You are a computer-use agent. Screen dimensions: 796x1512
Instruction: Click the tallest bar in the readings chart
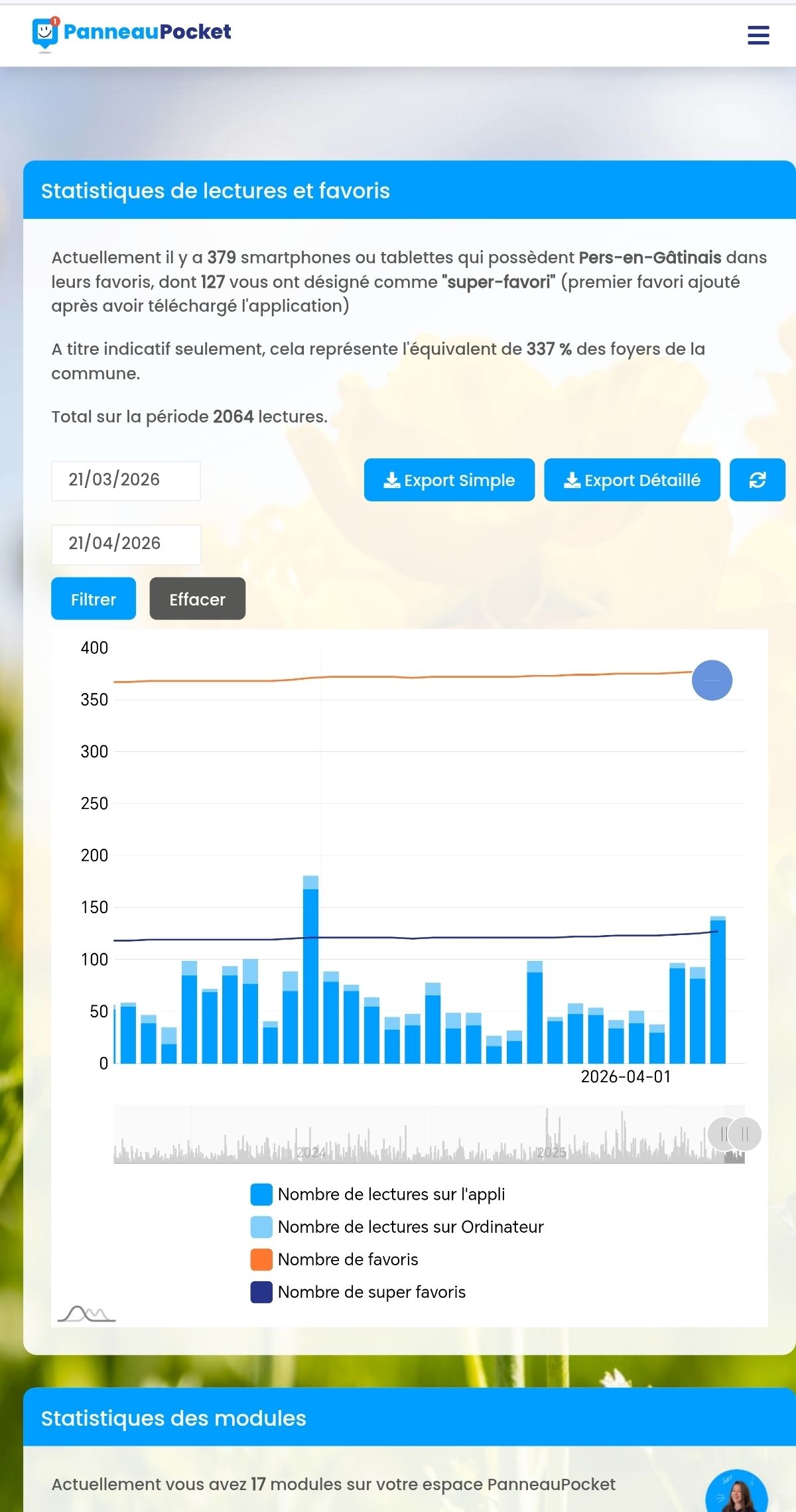(310, 975)
